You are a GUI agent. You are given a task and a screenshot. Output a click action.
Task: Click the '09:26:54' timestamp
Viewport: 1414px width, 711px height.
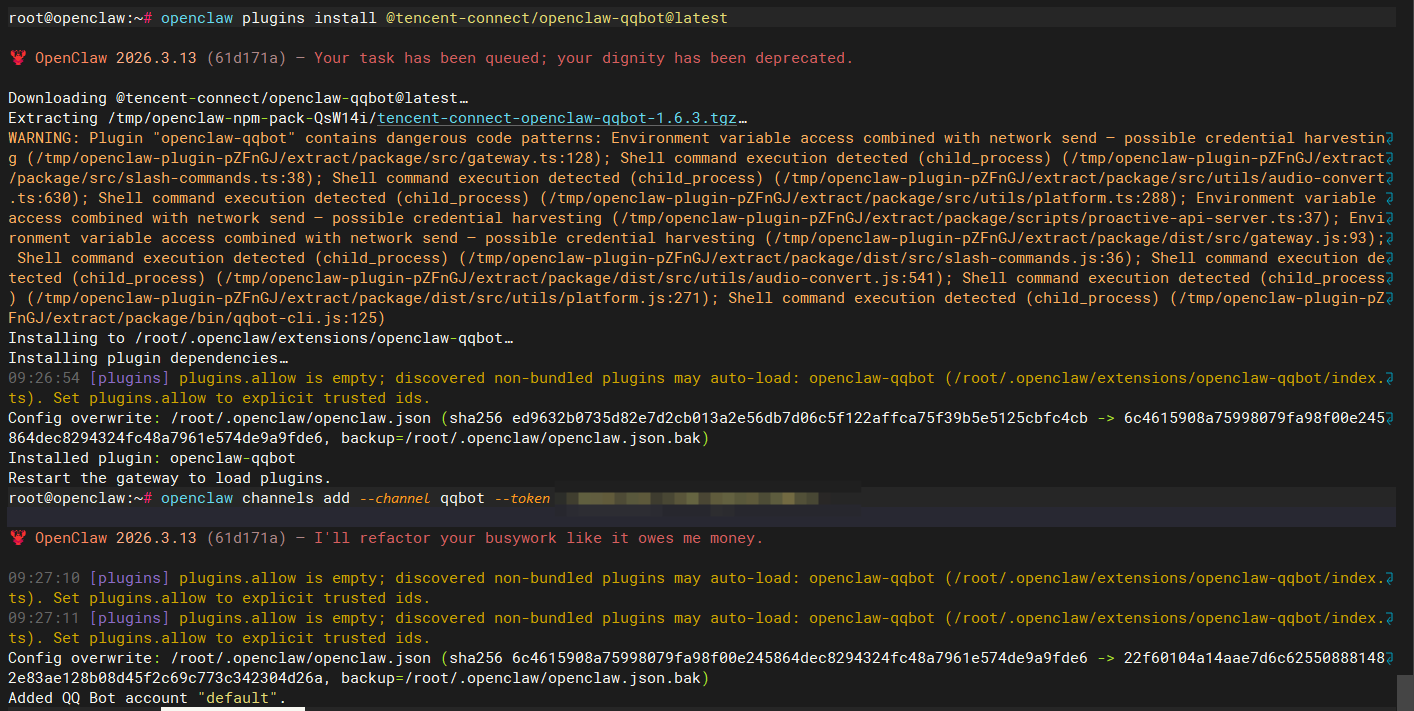[x=44, y=378]
